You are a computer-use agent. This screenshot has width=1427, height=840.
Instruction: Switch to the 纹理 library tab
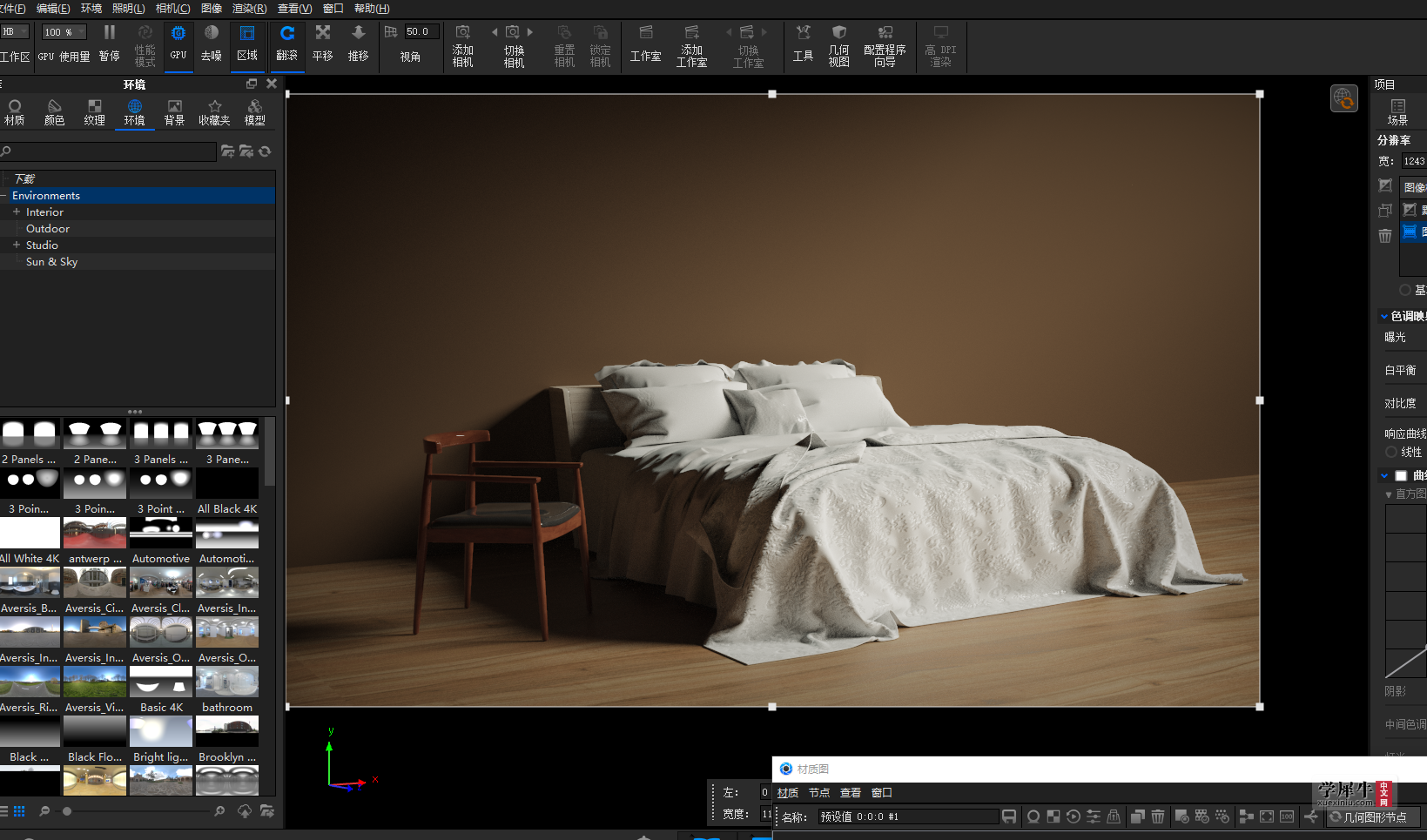click(94, 113)
